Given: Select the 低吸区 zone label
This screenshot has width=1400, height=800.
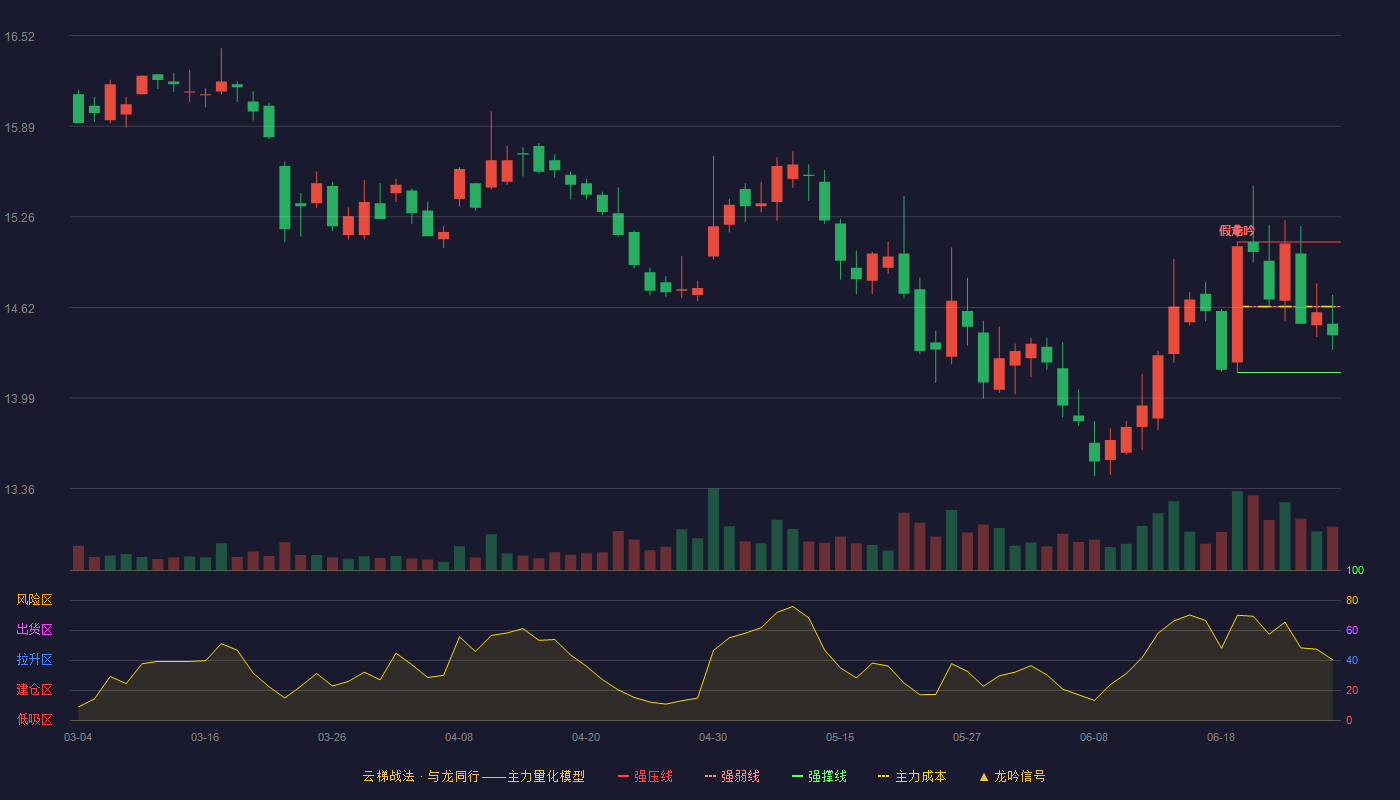Looking at the screenshot, I should tap(34, 719).
